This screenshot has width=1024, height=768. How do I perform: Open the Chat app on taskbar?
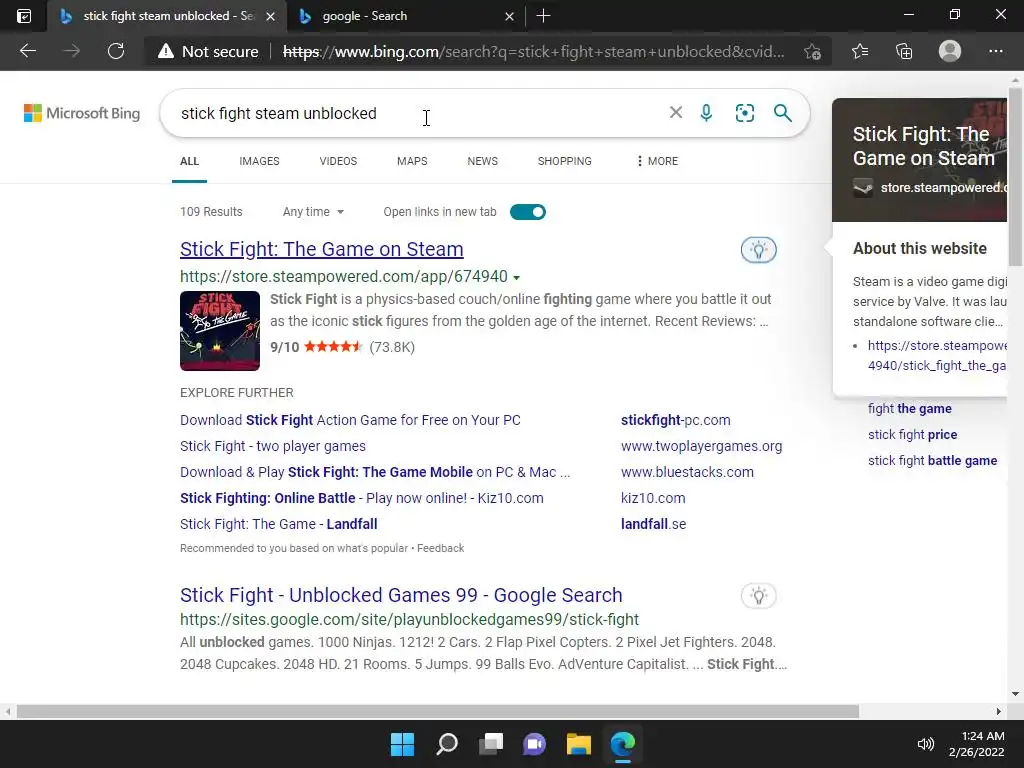coord(534,744)
